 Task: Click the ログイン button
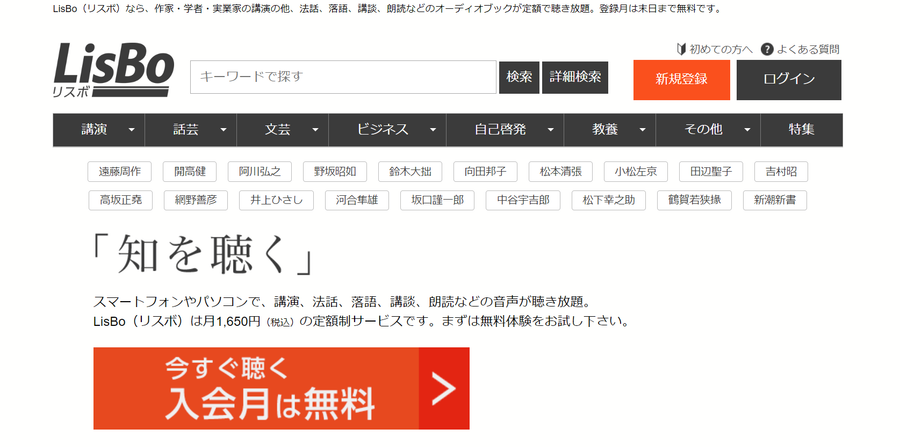click(789, 80)
